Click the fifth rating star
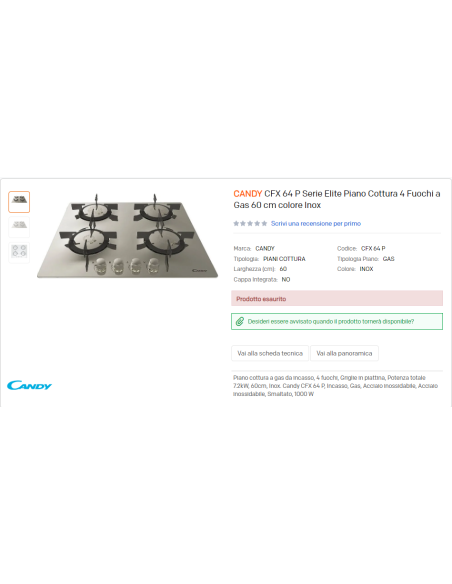The image size is (452, 584). (264, 223)
